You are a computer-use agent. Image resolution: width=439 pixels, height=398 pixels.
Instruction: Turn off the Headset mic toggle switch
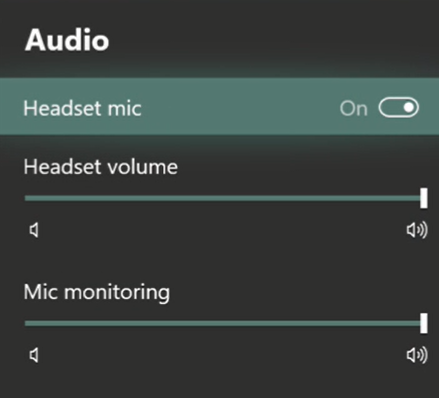[398, 108]
